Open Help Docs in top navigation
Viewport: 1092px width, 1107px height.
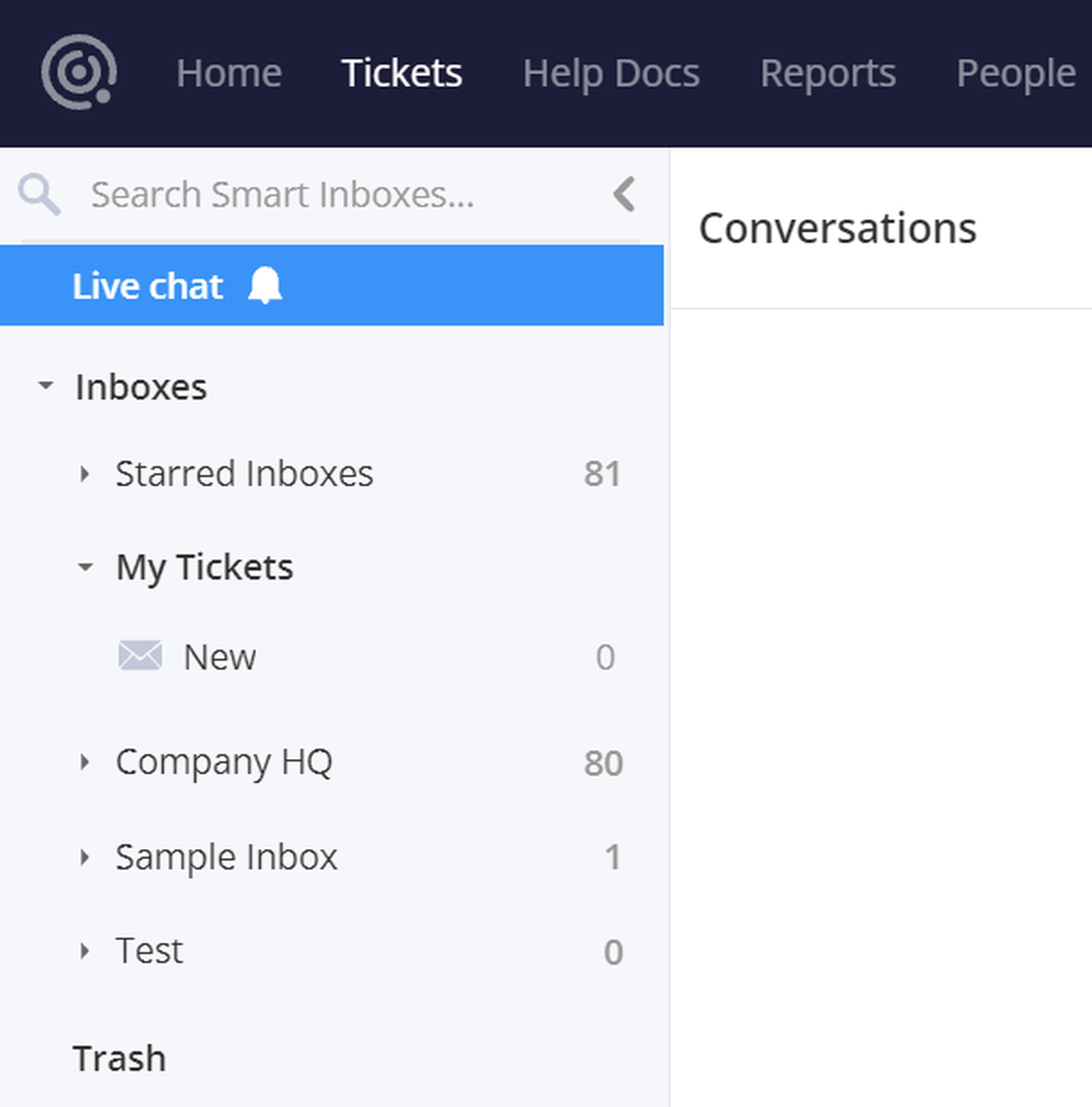[x=611, y=73]
